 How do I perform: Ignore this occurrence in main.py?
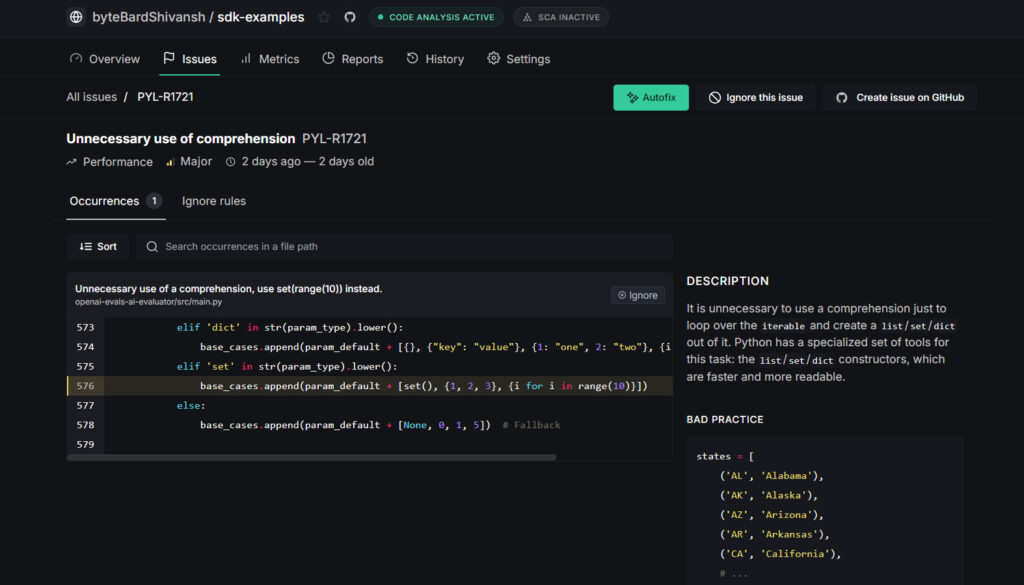(638, 295)
